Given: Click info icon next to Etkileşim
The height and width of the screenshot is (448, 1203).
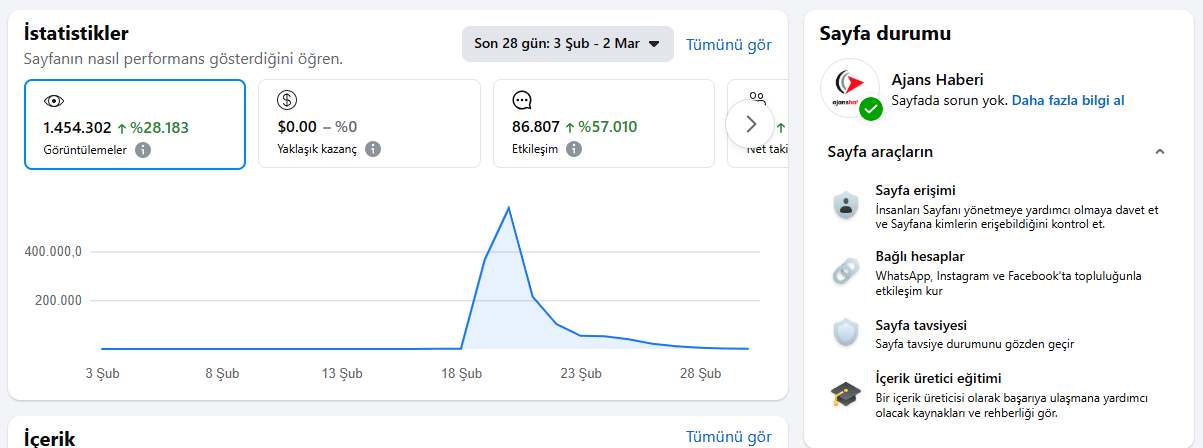Looking at the screenshot, I should click(x=574, y=149).
